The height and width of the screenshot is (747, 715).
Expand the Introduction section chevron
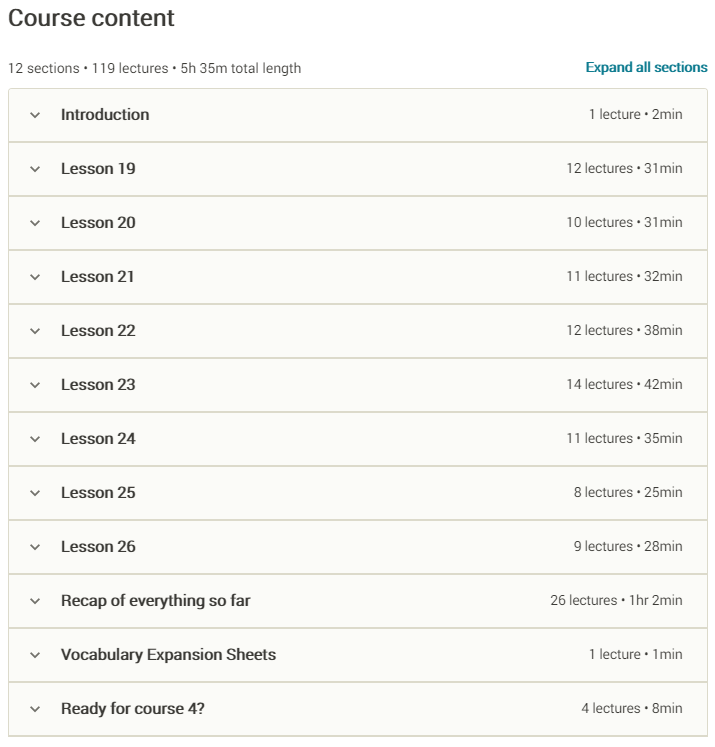[35, 115]
